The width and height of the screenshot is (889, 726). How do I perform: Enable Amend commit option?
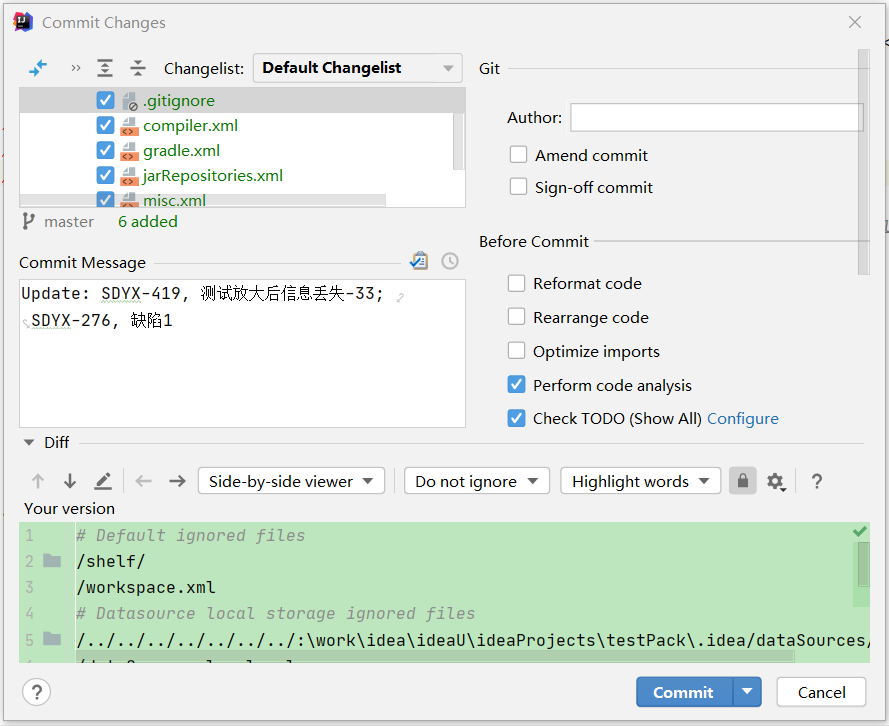[518, 154]
